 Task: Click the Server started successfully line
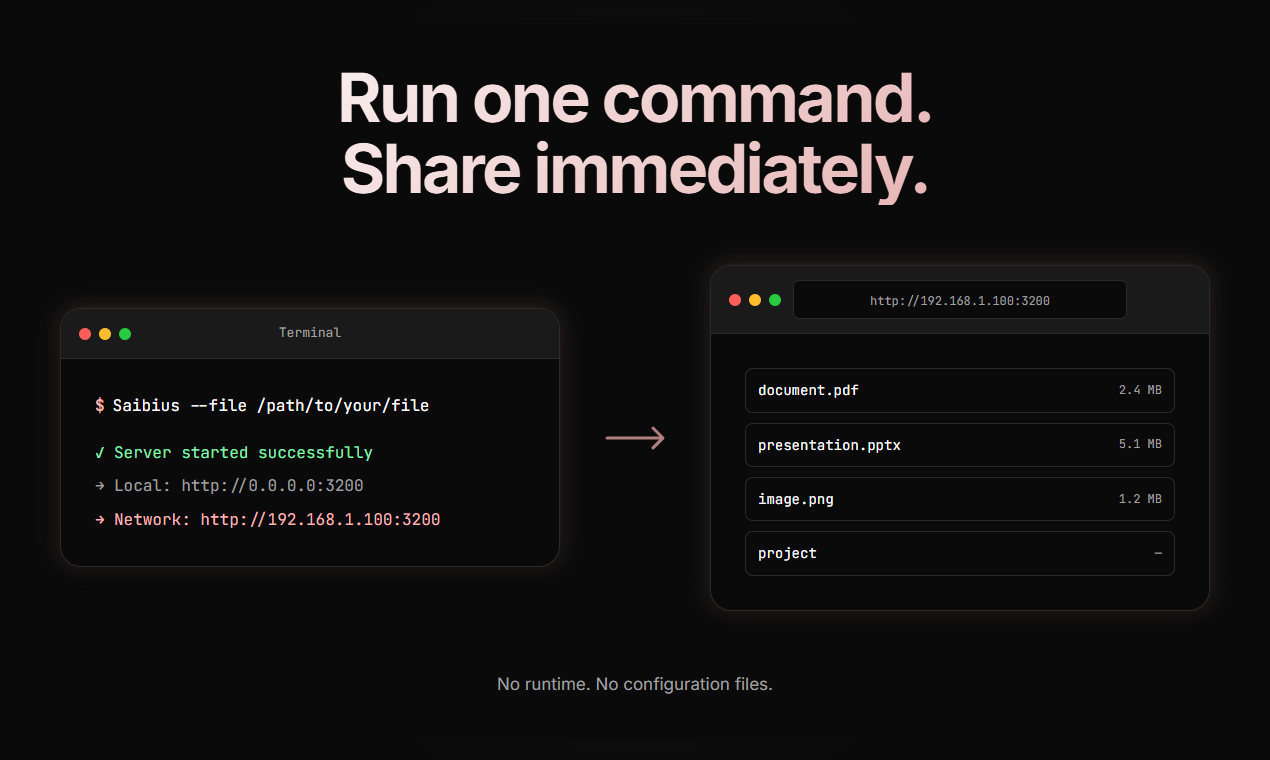click(234, 453)
